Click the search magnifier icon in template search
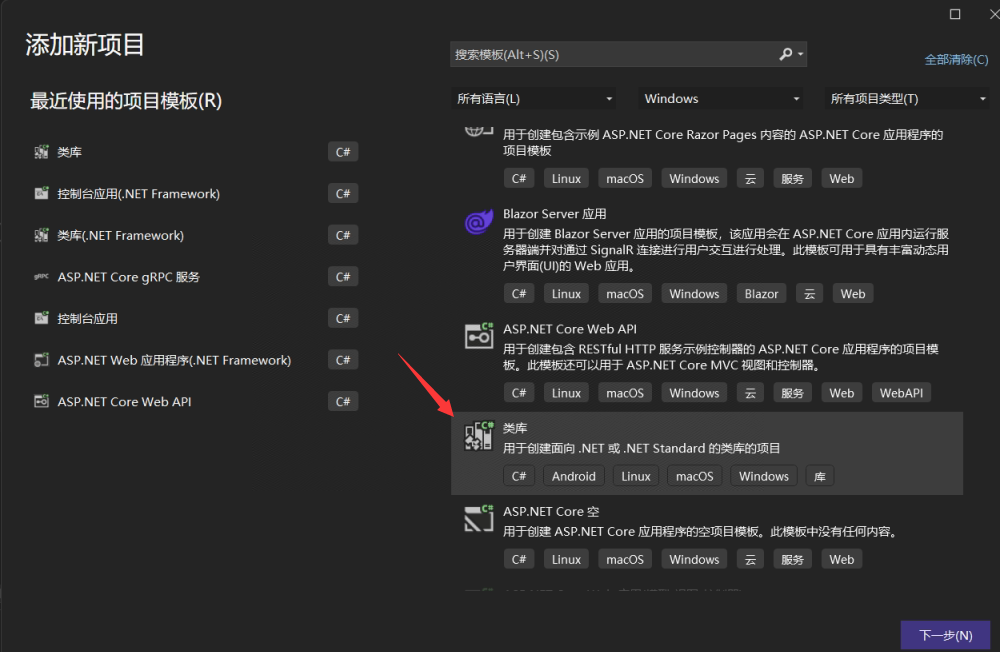Screen dimensions: 1000x652 [x=786, y=54]
